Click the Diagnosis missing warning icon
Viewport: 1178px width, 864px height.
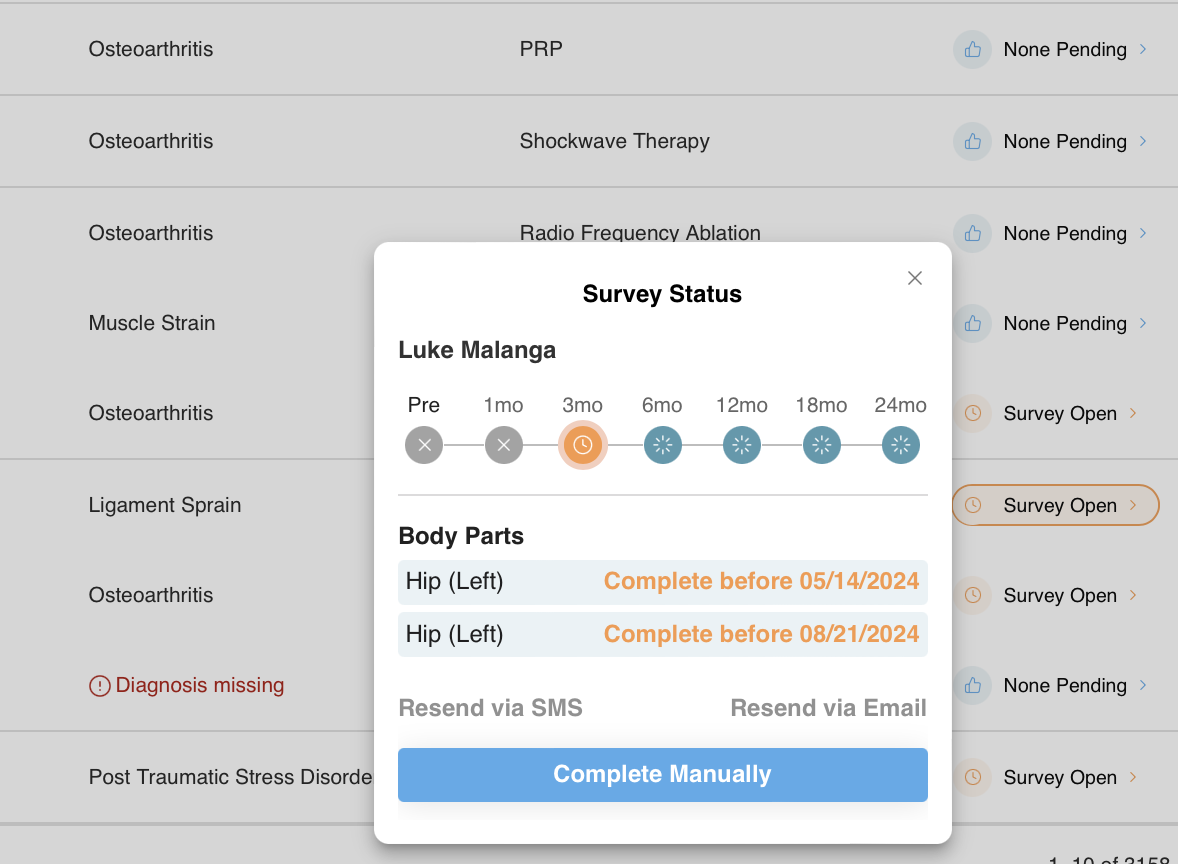100,686
